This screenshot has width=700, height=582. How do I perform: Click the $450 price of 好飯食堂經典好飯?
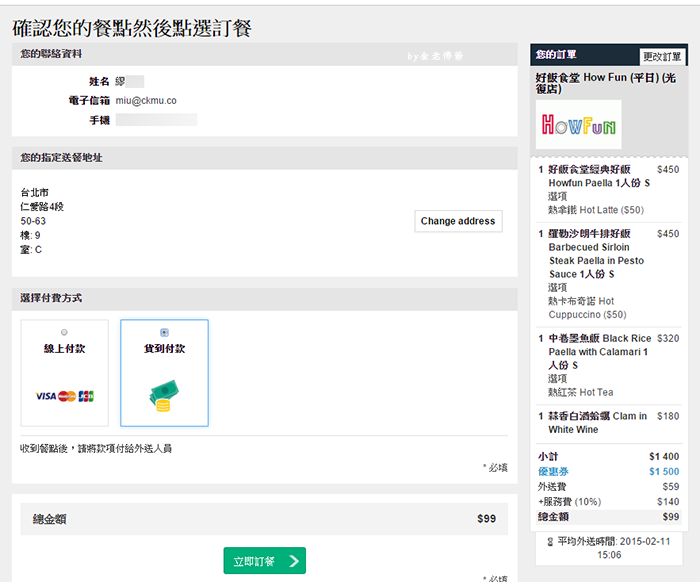668,170
